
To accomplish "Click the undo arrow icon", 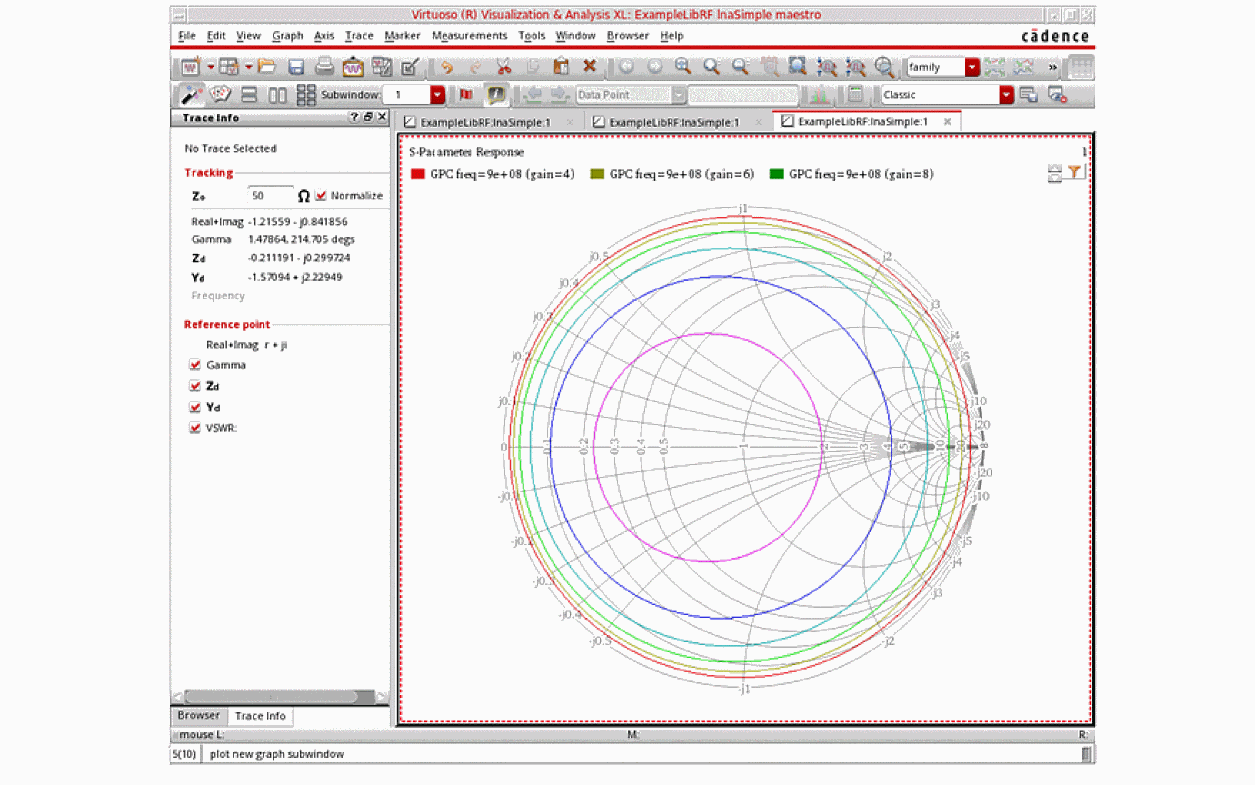I will click(x=446, y=67).
